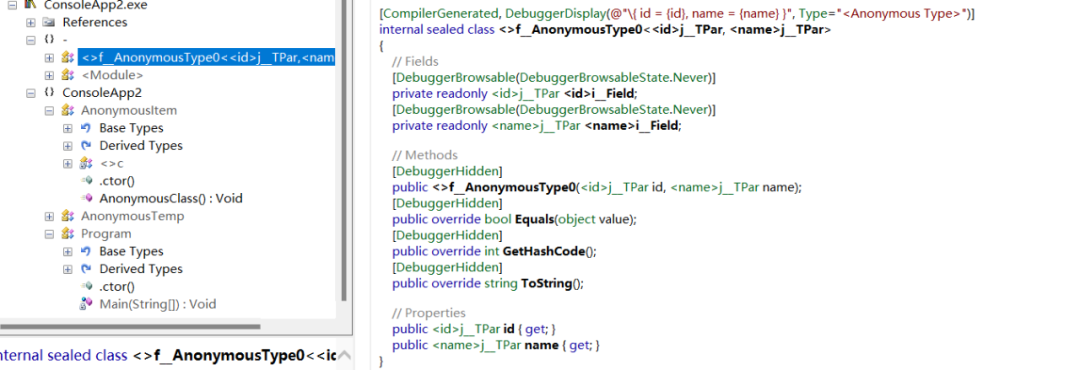This screenshot has width=1080, height=370.
Task: Open the GetHashCode method link in code
Action: click(543, 251)
